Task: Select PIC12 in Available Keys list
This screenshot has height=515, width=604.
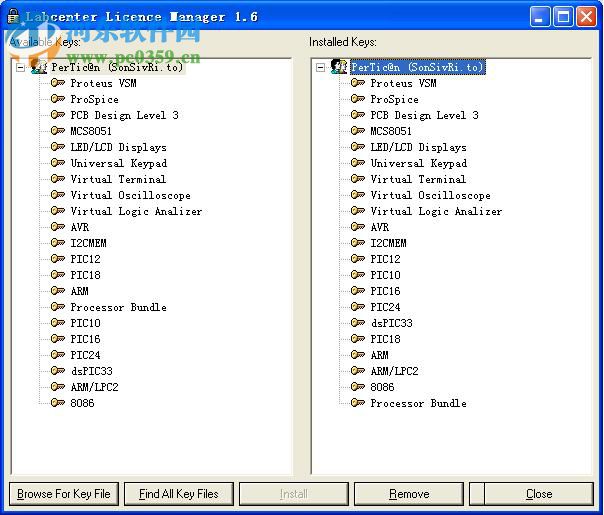Action: (86, 259)
